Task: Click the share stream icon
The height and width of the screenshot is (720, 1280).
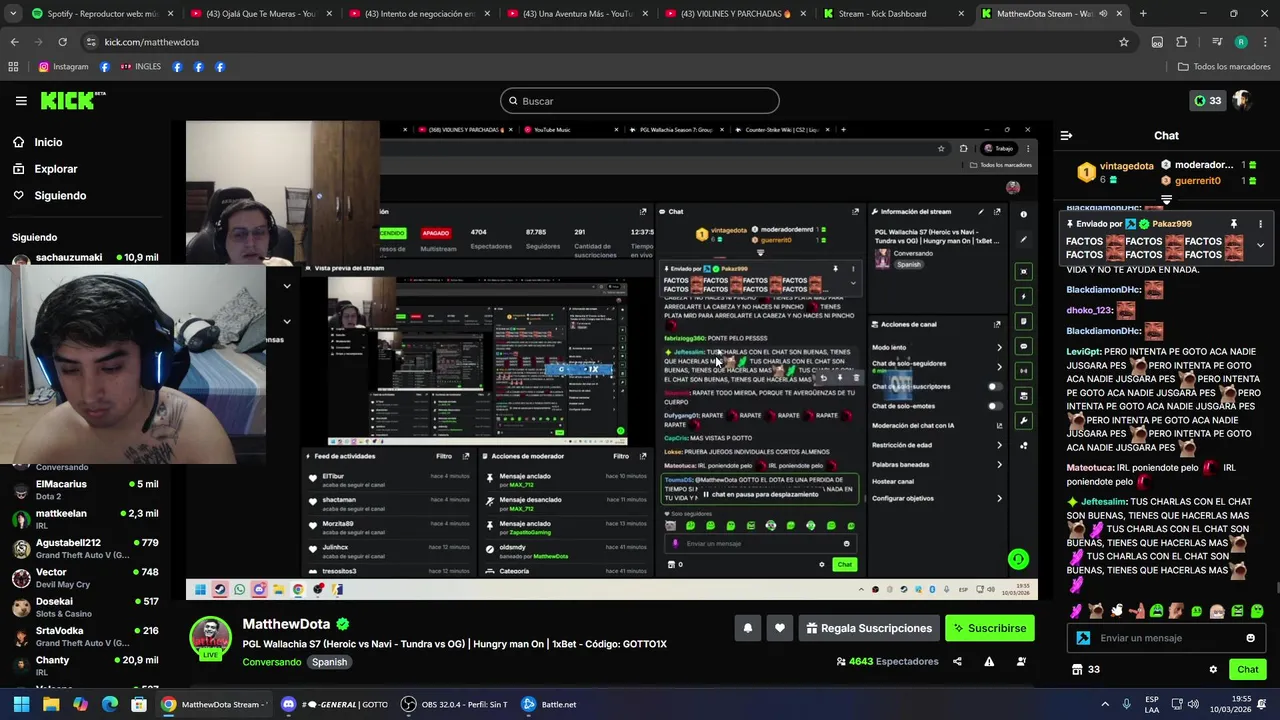Action: click(957, 661)
